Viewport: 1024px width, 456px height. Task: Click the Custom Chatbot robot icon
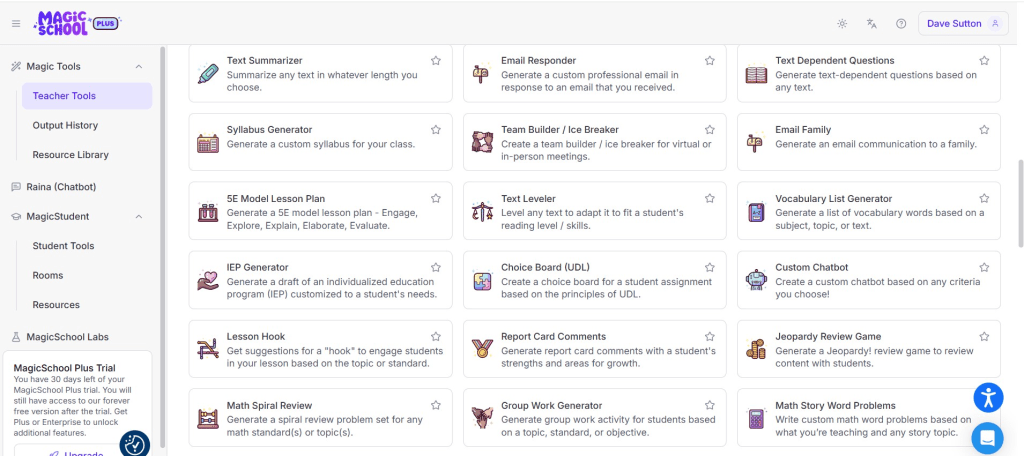pos(756,280)
